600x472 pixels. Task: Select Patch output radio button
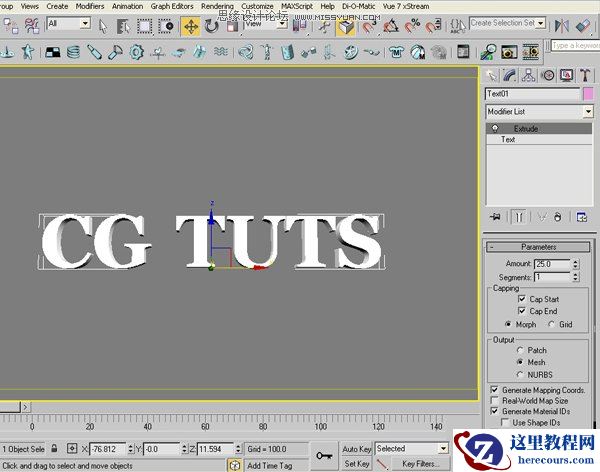[520, 350]
